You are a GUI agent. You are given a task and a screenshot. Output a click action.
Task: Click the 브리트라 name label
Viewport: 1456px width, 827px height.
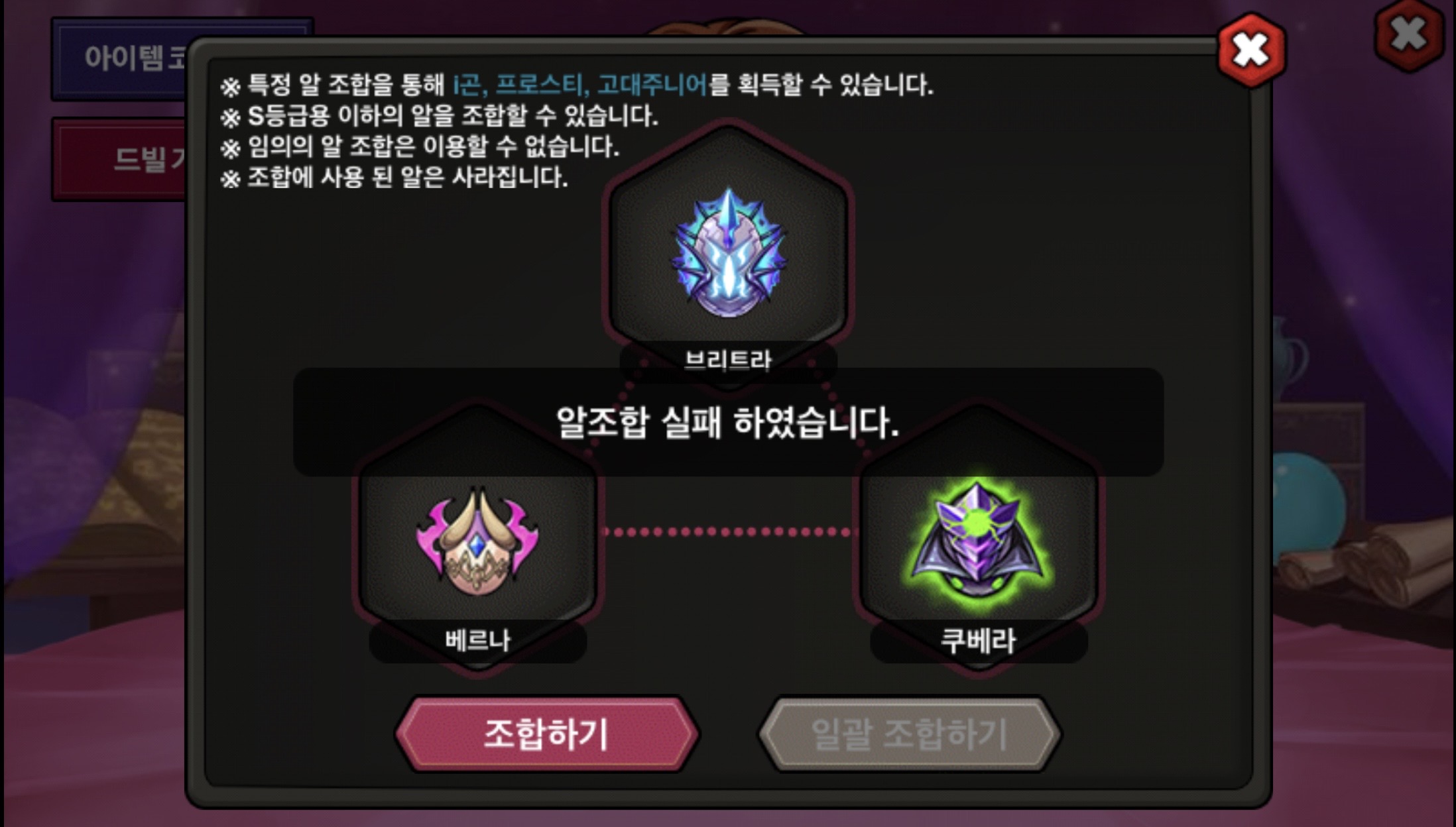click(x=728, y=360)
